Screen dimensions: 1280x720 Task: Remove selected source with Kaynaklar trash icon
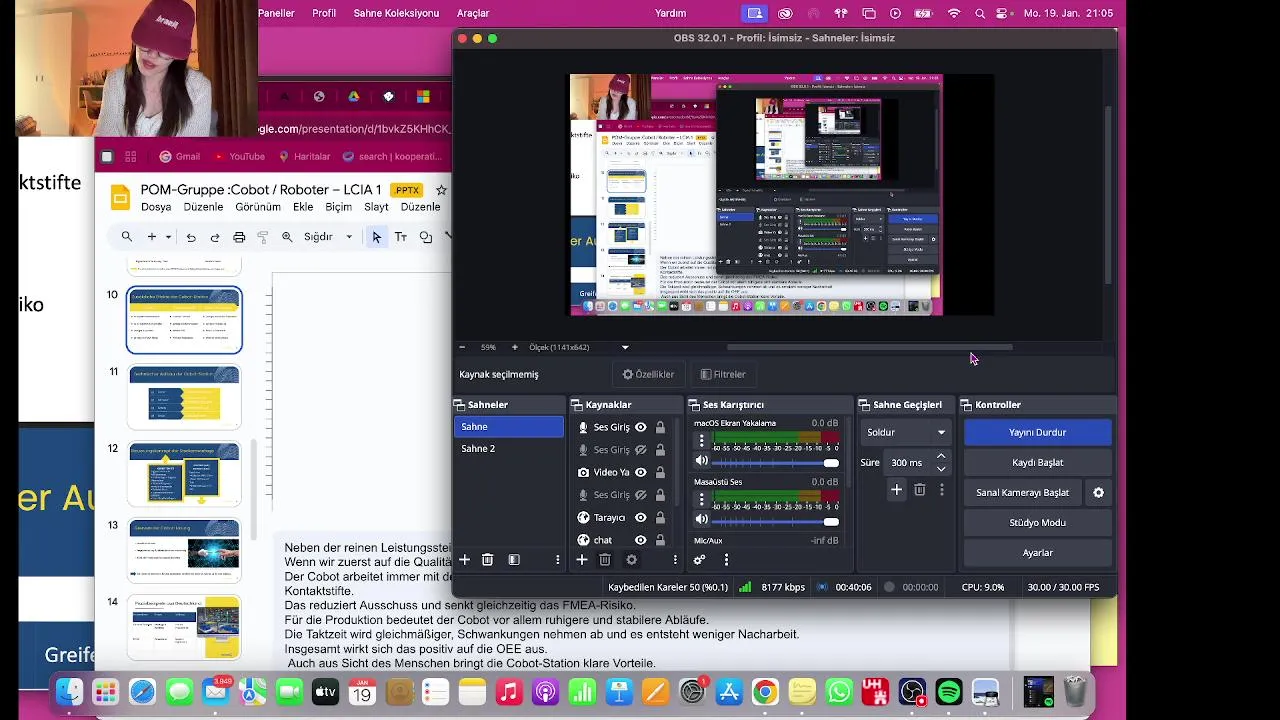pos(605,560)
